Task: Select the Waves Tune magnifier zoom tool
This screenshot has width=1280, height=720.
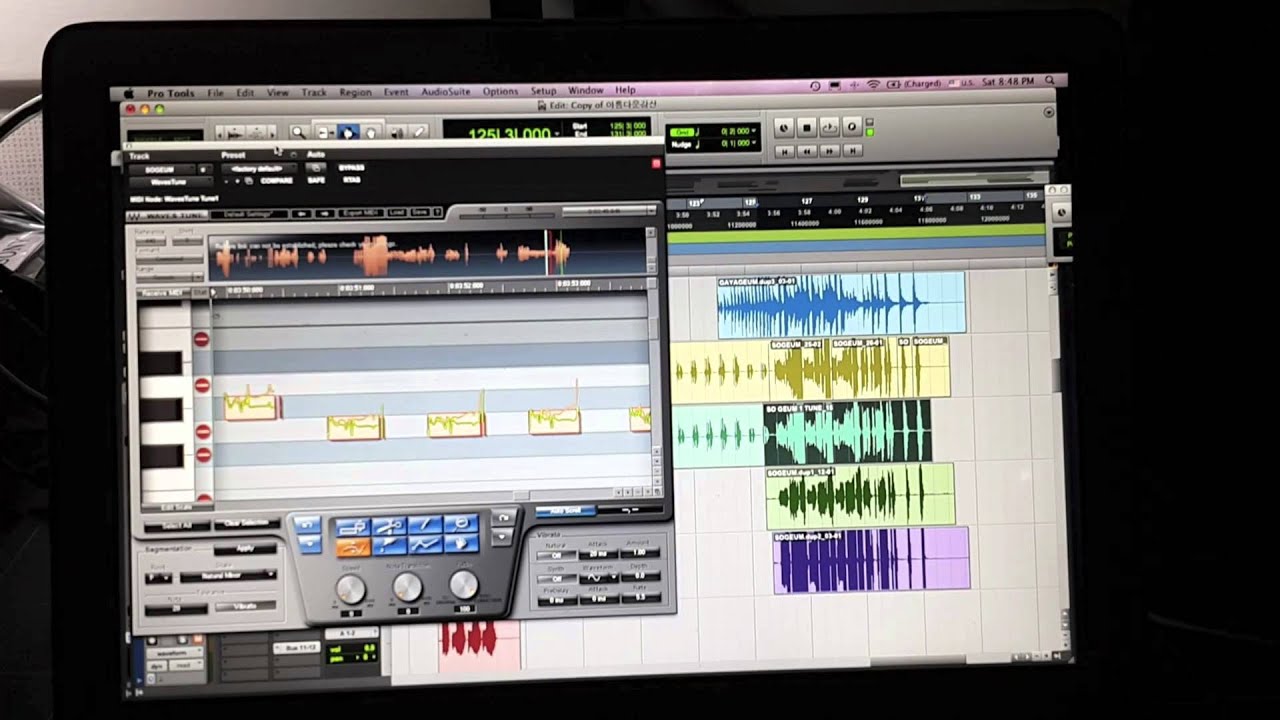Action: [461, 524]
